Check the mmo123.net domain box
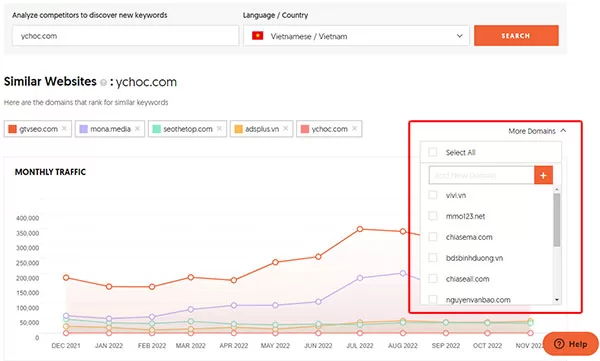 (433, 216)
